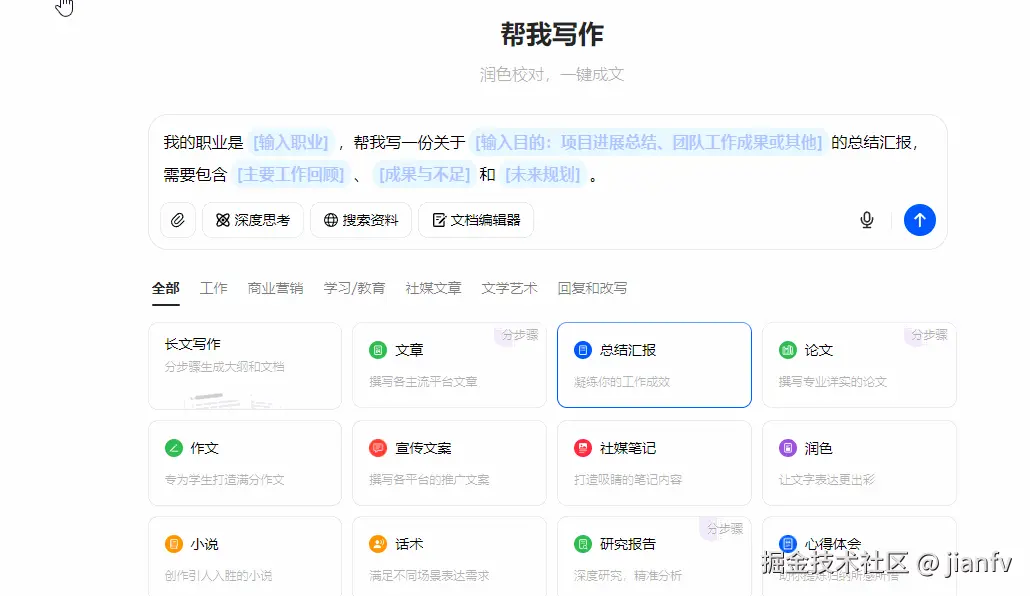Switch to the 学习/教育 tab
The width and height of the screenshot is (1030, 596).
pyautogui.click(x=354, y=288)
